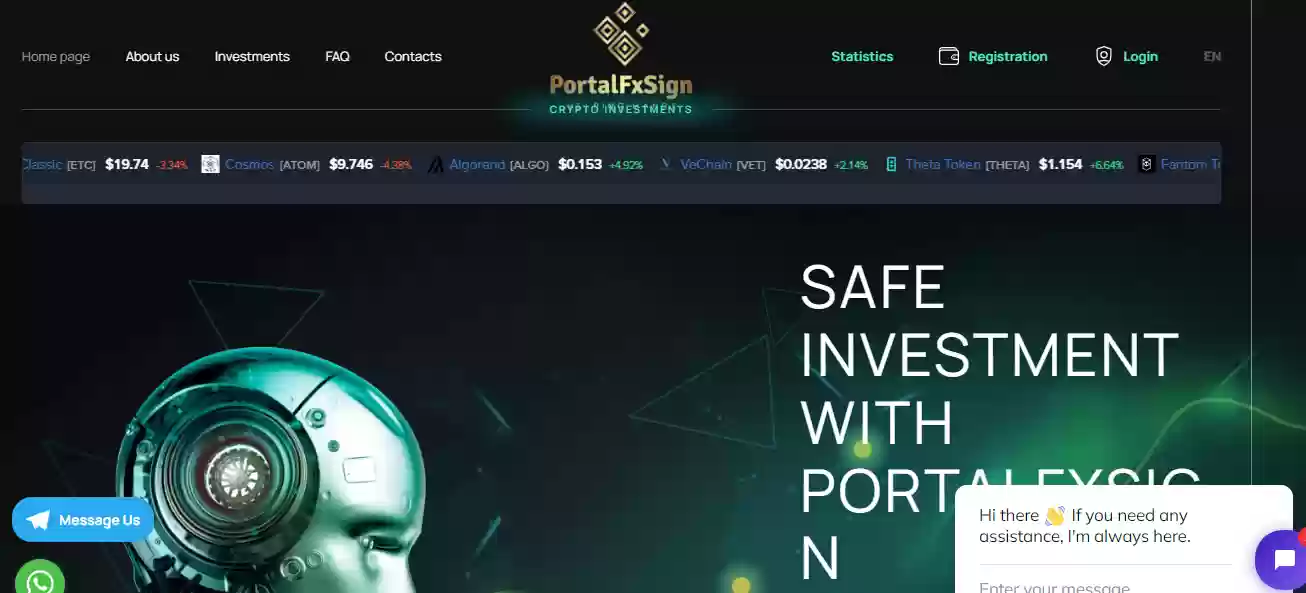Screen dimensions: 1306x593
Task: Click the Registration link
Action: [x=1008, y=57]
